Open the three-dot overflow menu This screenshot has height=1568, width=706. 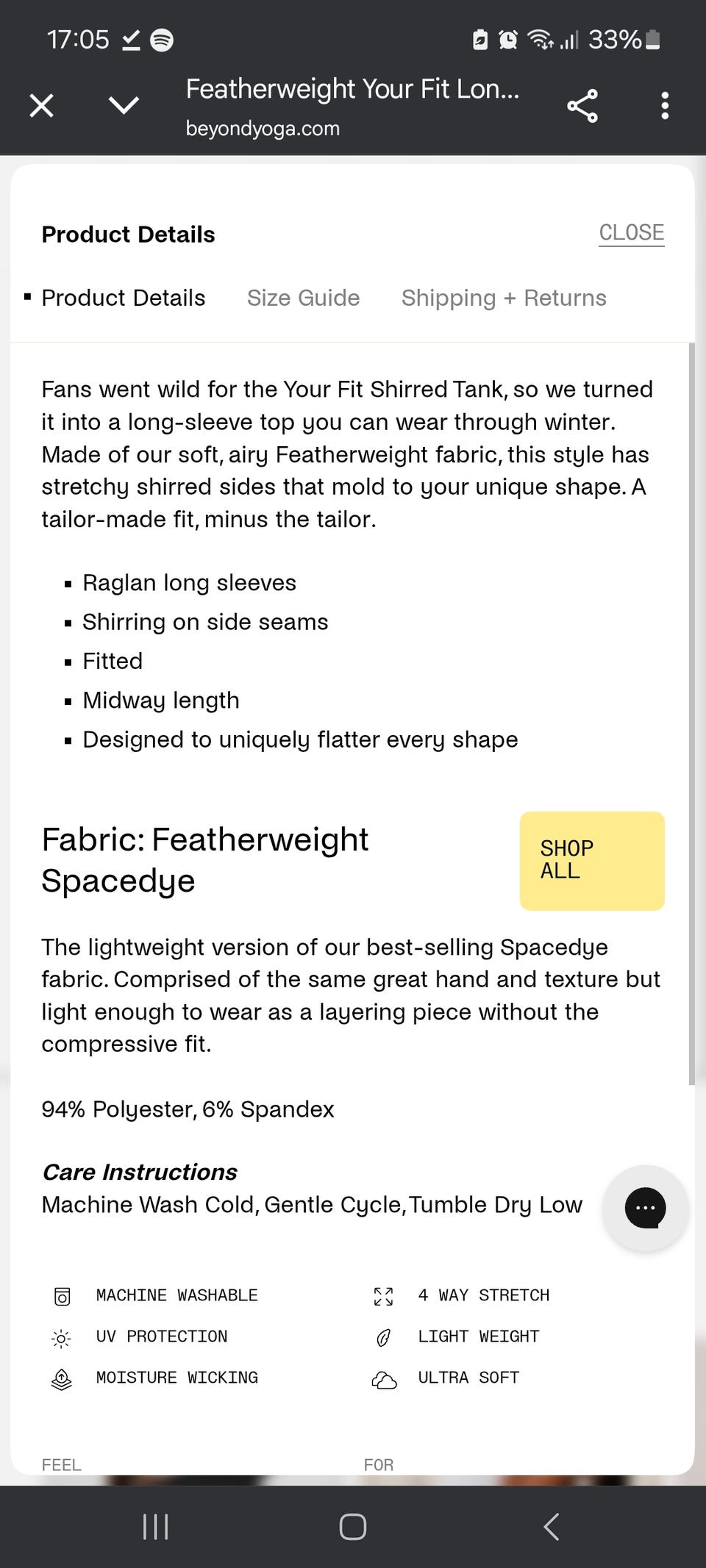[x=665, y=106]
